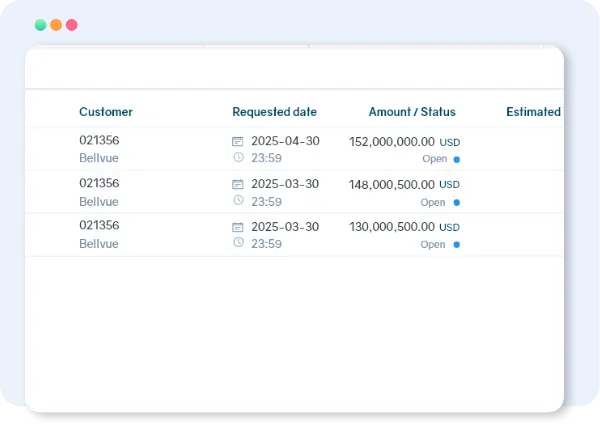The width and height of the screenshot is (600, 431).
Task: Click the blue Open status dot under 148,000,500.00
Action: point(457,202)
